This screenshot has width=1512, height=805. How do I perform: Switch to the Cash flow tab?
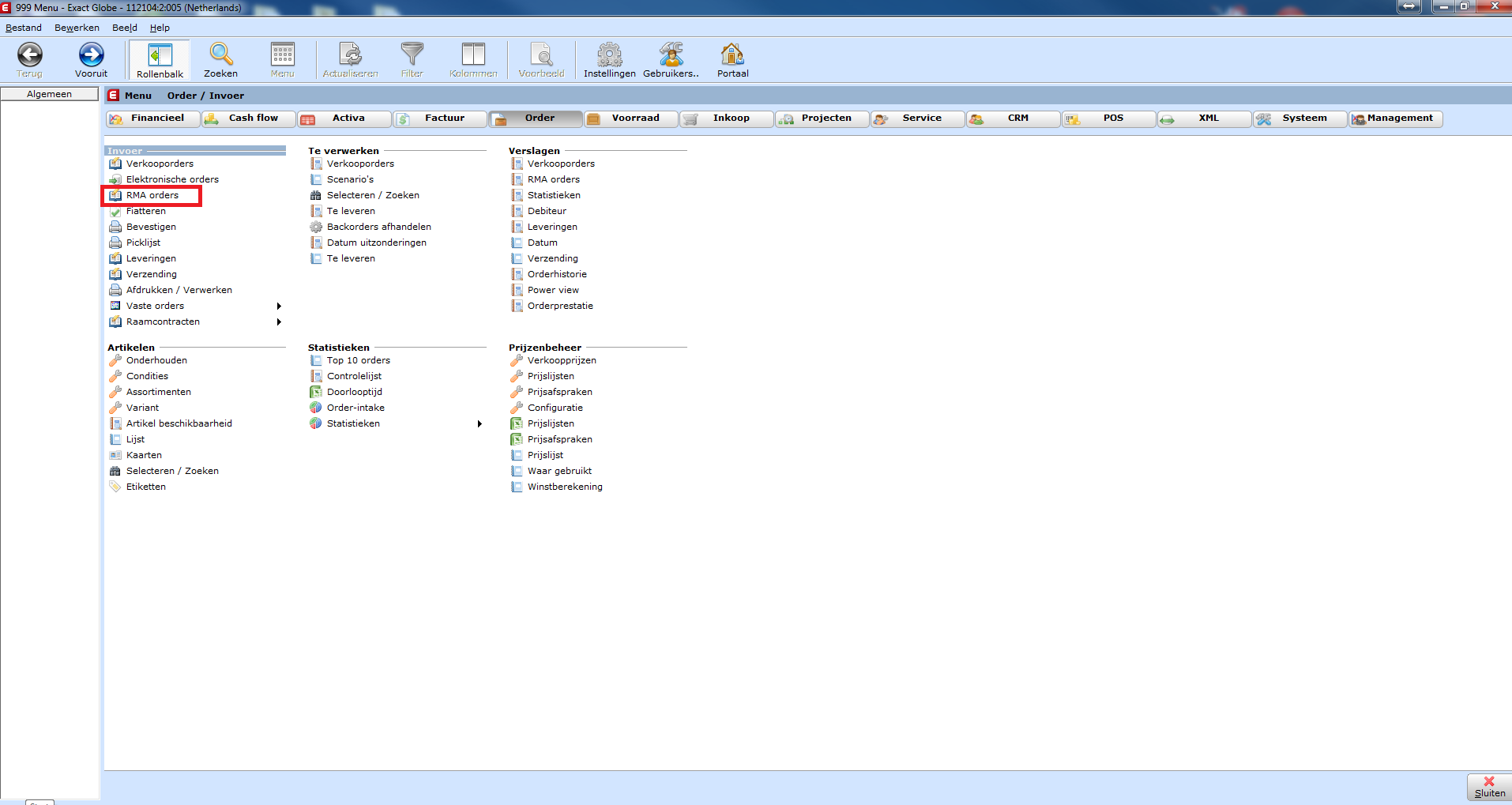[x=249, y=118]
